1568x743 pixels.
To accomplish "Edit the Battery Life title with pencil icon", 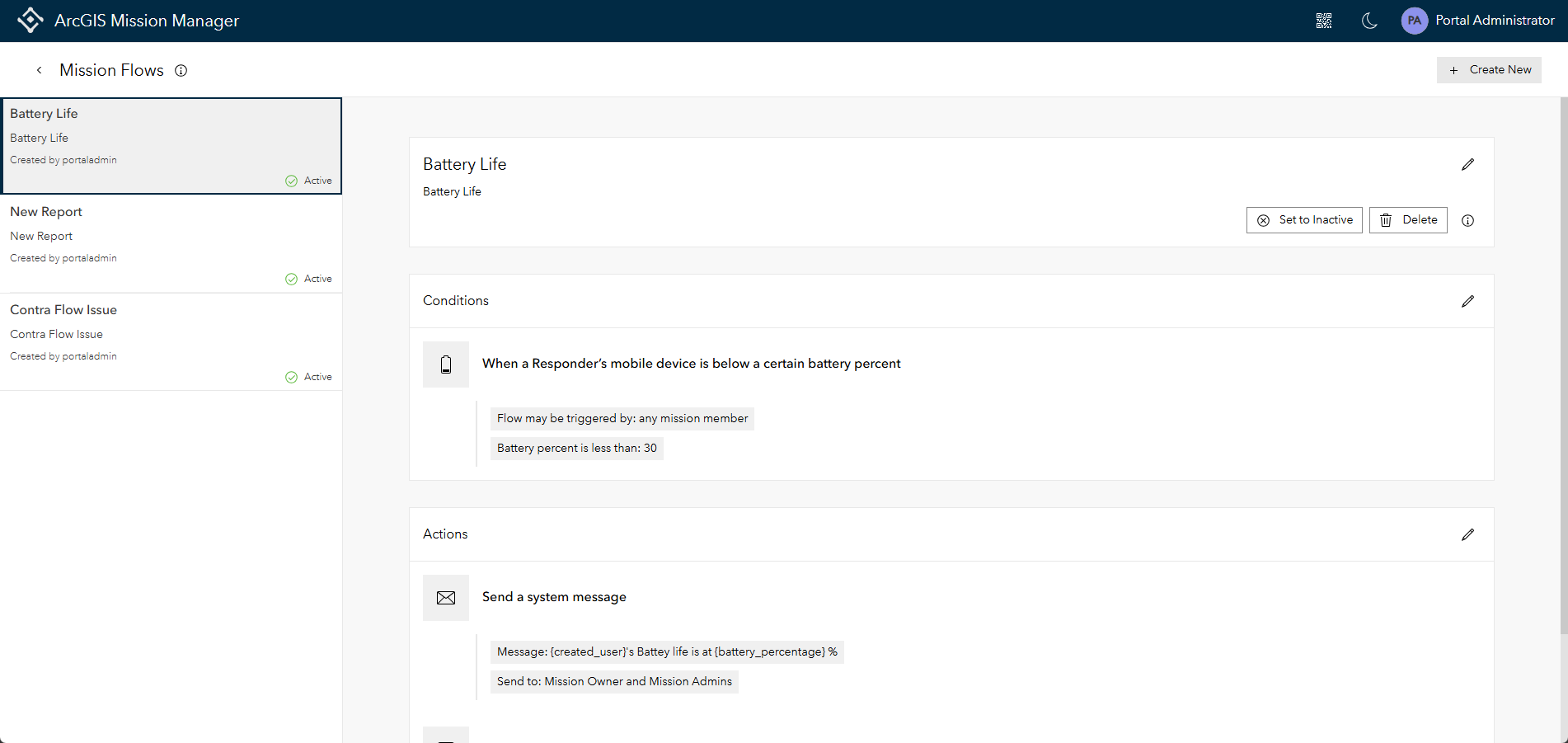I will [x=1467, y=165].
